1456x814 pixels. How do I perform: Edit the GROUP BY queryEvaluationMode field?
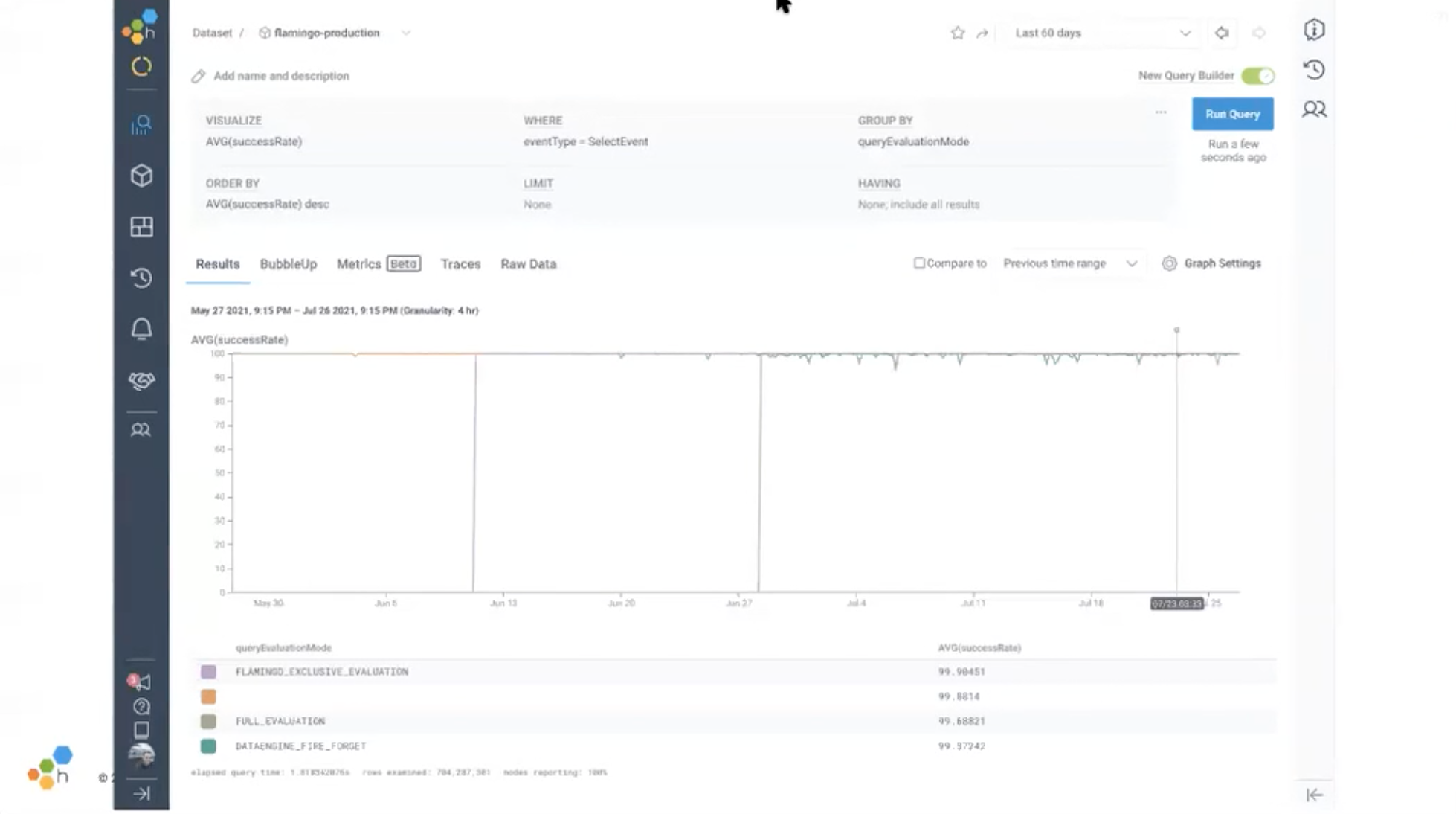pos(913,141)
